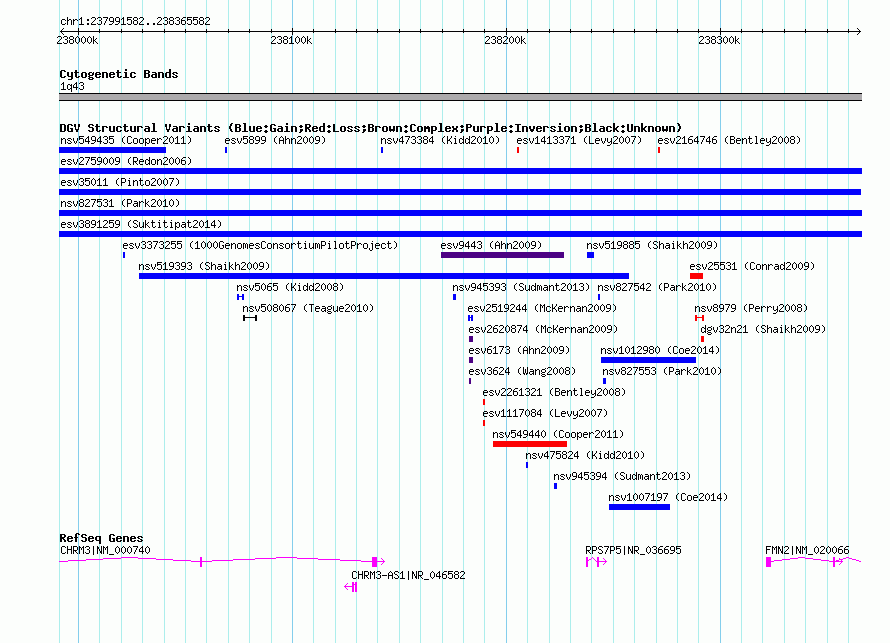Click the CHRM3-AS1 magenta gene glyph
This screenshot has width=890, height=643.
tap(351, 587)
